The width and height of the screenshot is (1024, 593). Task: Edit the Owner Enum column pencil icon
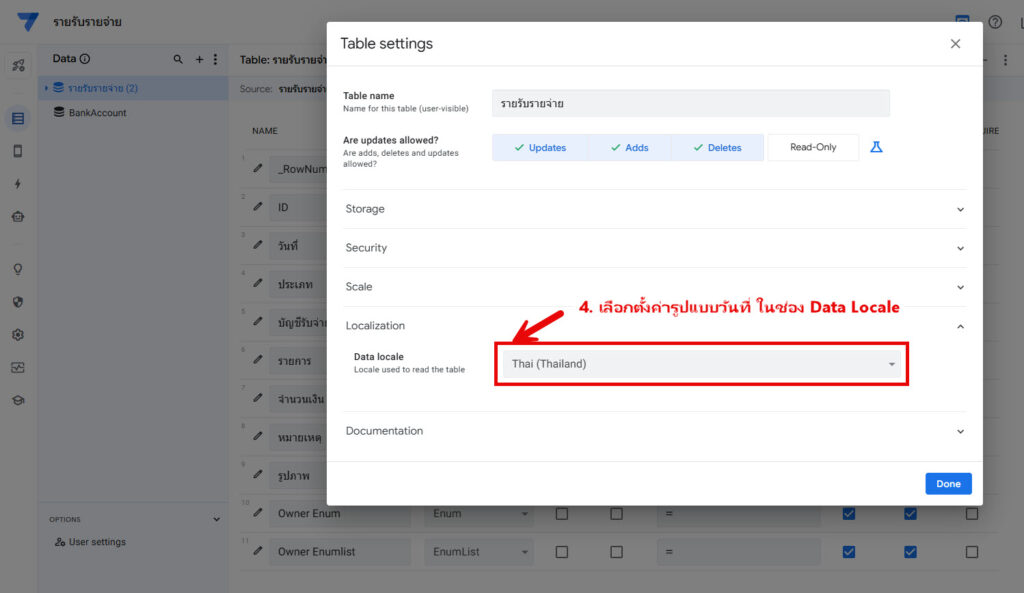point(258,513)
